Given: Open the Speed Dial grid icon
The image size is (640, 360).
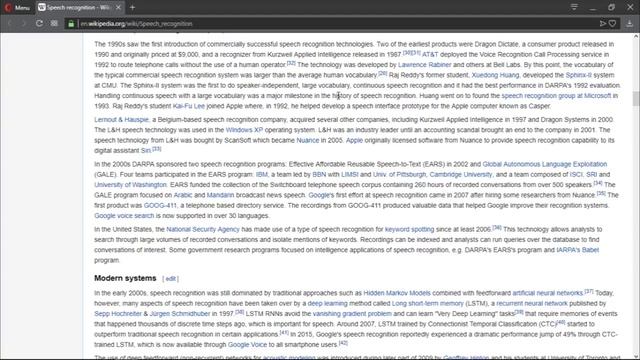Looking at the screenshot, I should pos(54,24).
